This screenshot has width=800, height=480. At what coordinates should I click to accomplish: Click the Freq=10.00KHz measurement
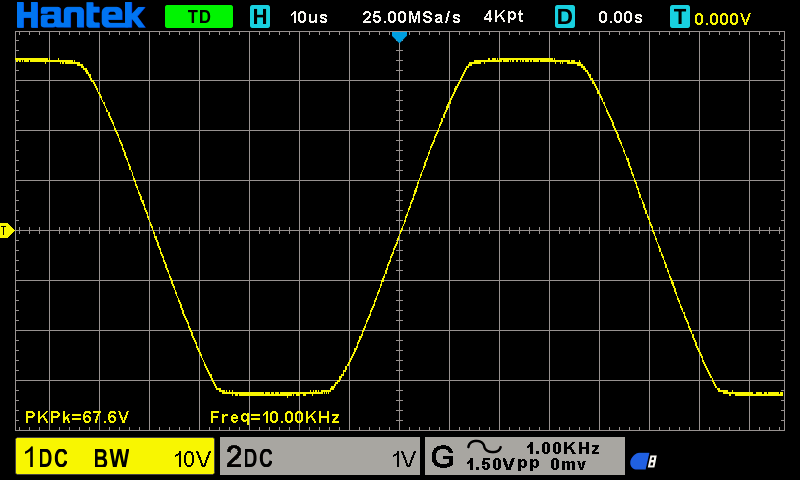pos(274,417)
